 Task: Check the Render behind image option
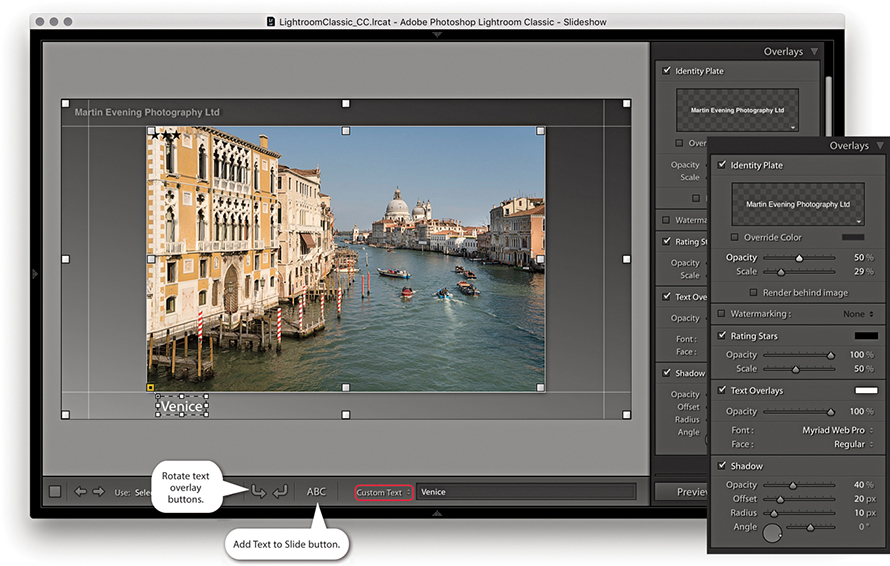tap(754, 292)
